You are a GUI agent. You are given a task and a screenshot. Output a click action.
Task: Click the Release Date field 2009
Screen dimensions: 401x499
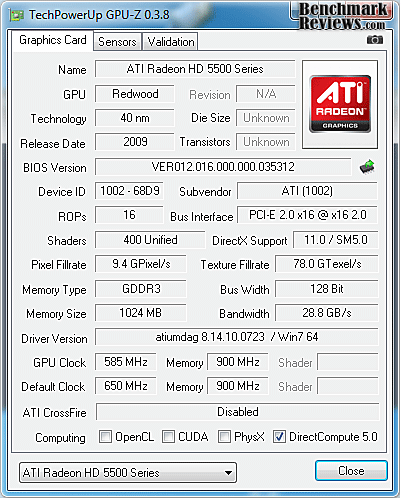(135, 142)
